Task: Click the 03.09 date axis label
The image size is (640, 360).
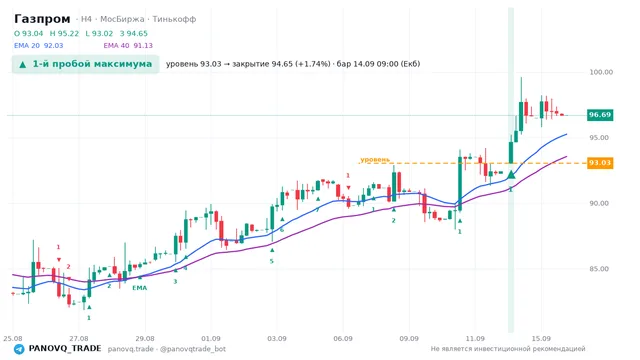Action: coord(277,339)
